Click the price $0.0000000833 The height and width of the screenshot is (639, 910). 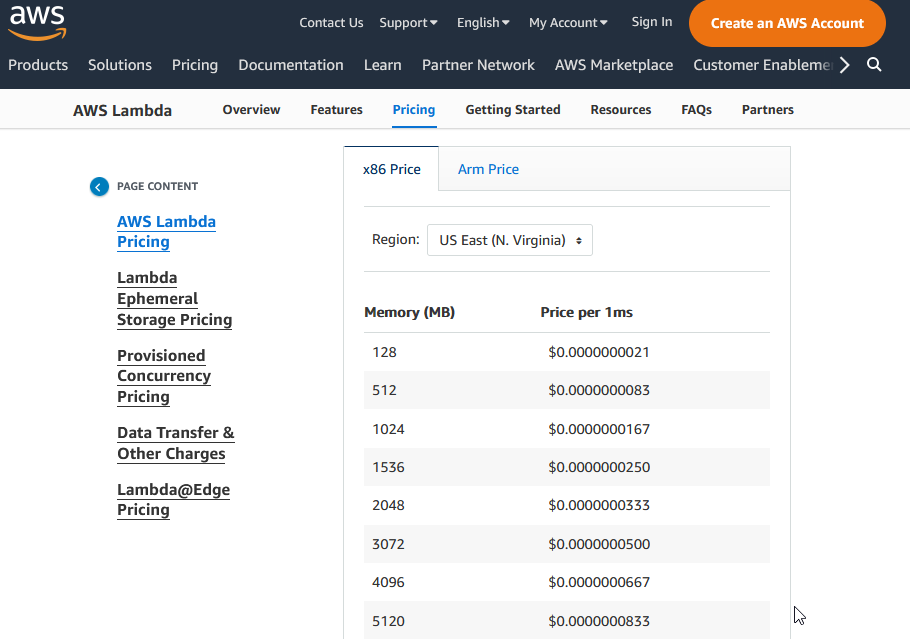pos(599,621)
